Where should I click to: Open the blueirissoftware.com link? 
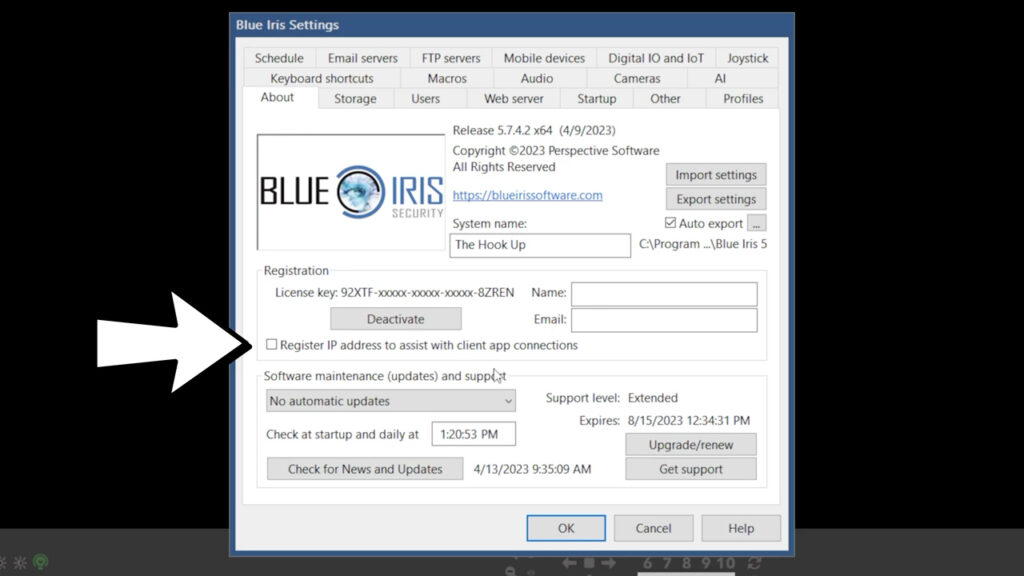[527, 195]
